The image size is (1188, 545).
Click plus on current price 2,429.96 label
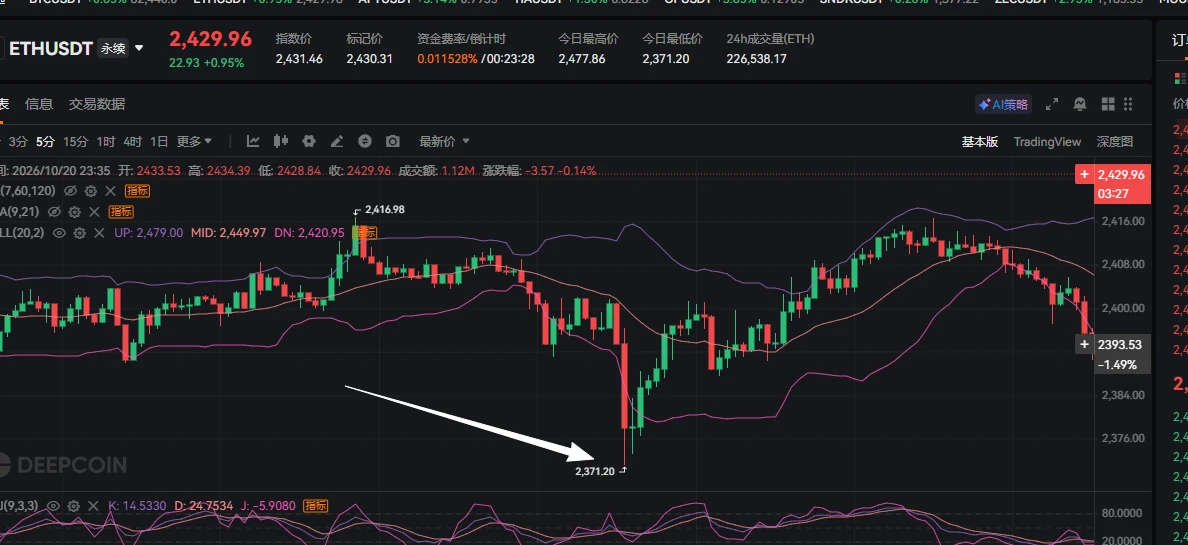tap(1084, 174)
